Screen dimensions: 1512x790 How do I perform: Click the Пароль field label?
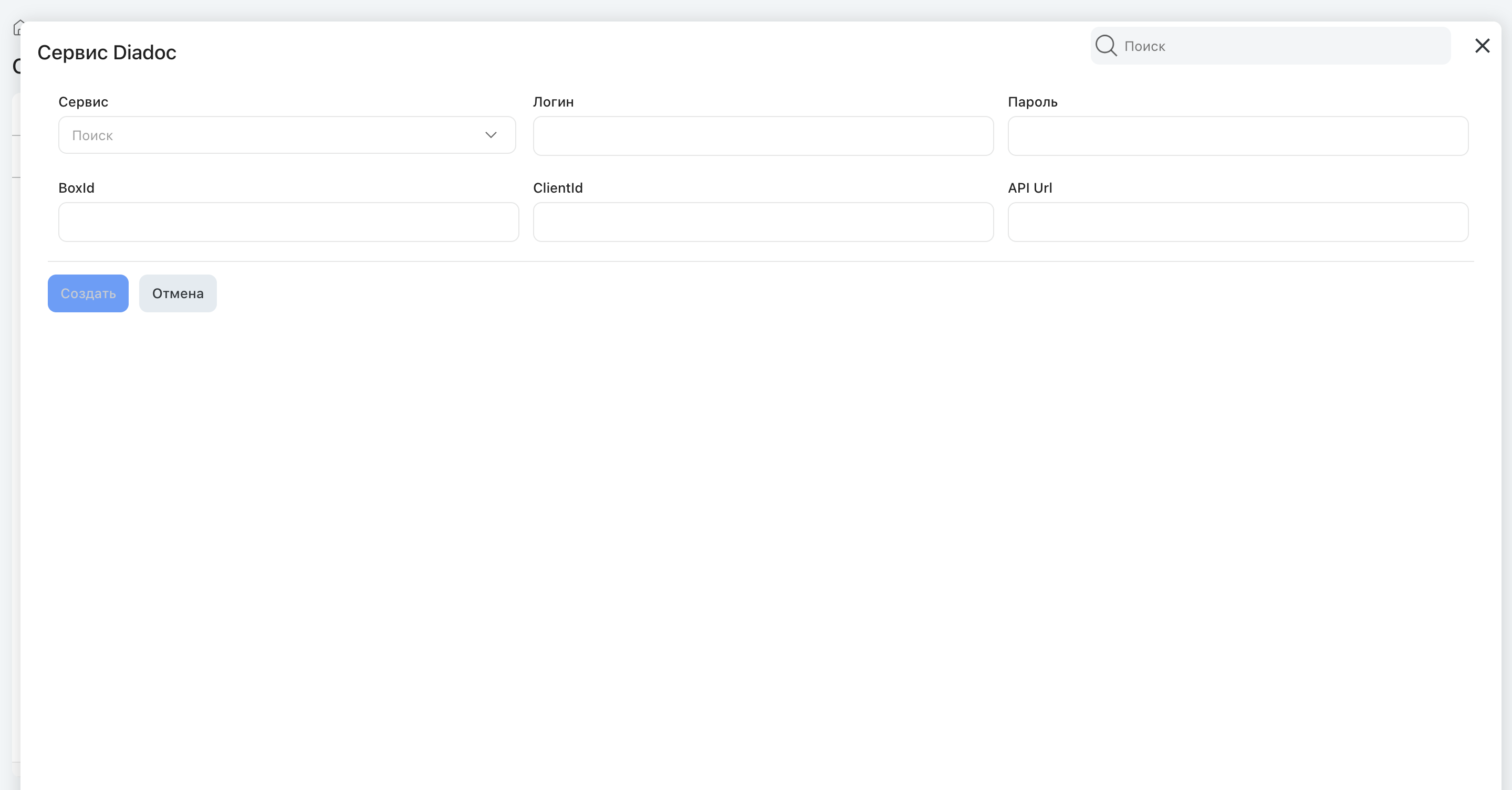(1033, 102)
